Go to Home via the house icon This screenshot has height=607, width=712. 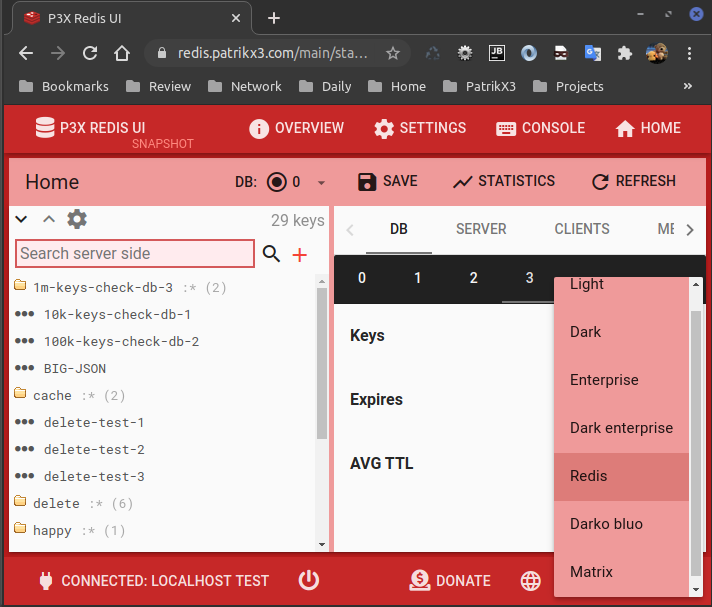[x=625, y=128]
